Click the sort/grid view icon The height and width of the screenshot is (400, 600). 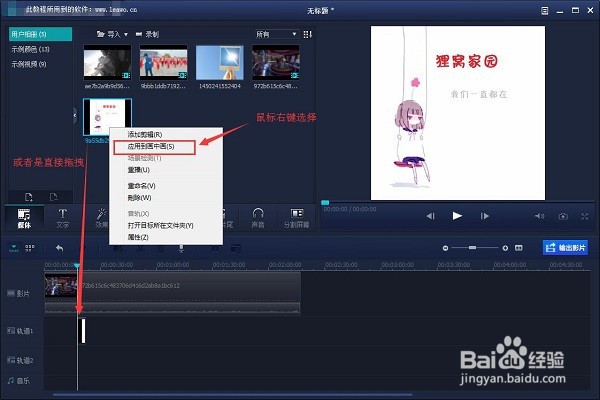(x=307, y=34)
